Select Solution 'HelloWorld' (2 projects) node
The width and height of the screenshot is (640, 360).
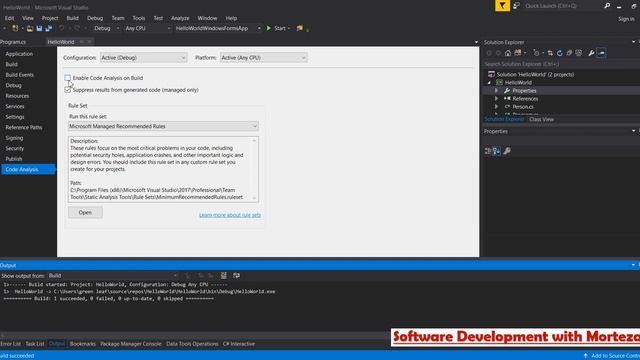pyautogui.click(x=535, y=74)
